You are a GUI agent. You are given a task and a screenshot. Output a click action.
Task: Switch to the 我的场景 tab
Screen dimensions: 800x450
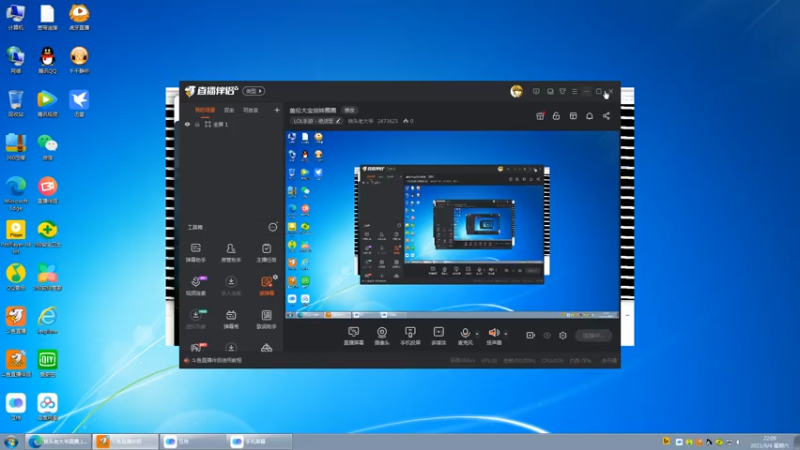click(205, 110)
